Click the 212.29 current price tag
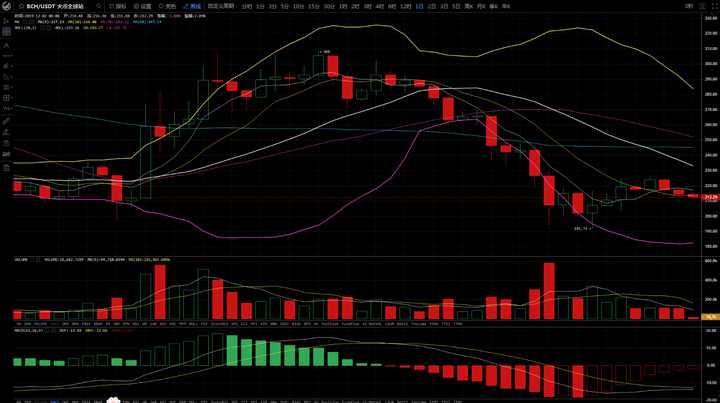 pyautogui.click(x=710, y=197)
